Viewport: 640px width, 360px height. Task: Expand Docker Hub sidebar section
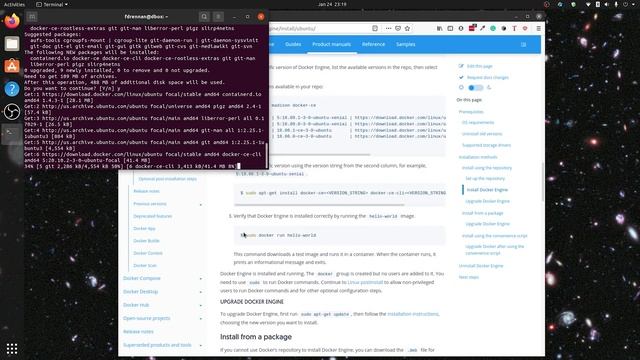201,305
